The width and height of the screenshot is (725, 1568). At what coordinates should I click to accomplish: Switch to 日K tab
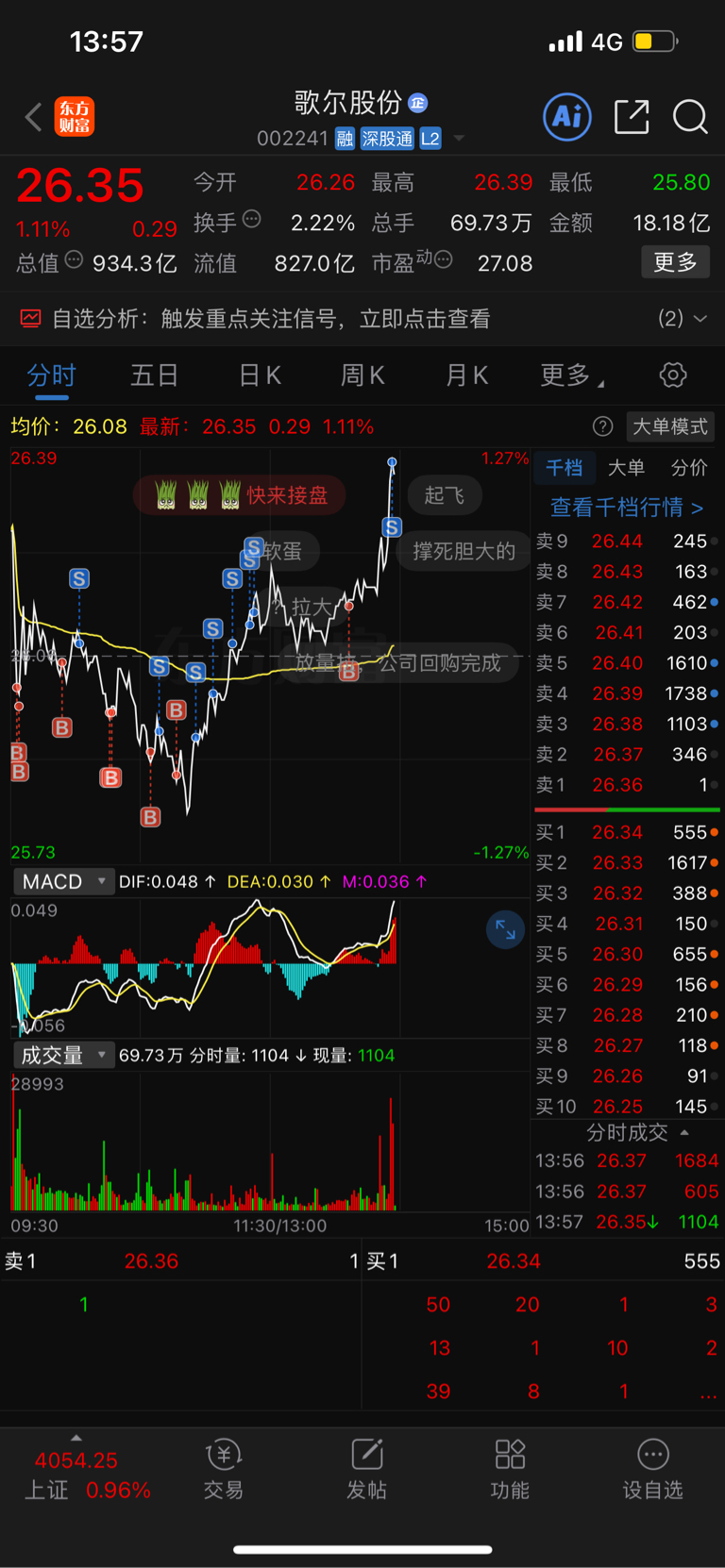(x=260, y=375)
